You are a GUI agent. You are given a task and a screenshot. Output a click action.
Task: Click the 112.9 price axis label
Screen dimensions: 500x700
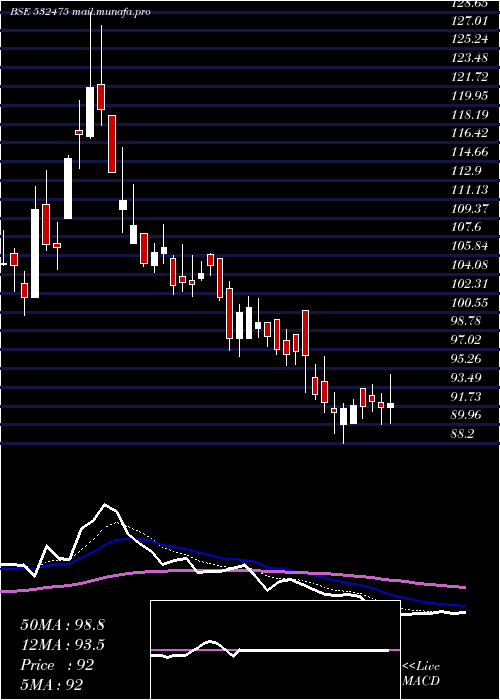(x=467, y=171)
